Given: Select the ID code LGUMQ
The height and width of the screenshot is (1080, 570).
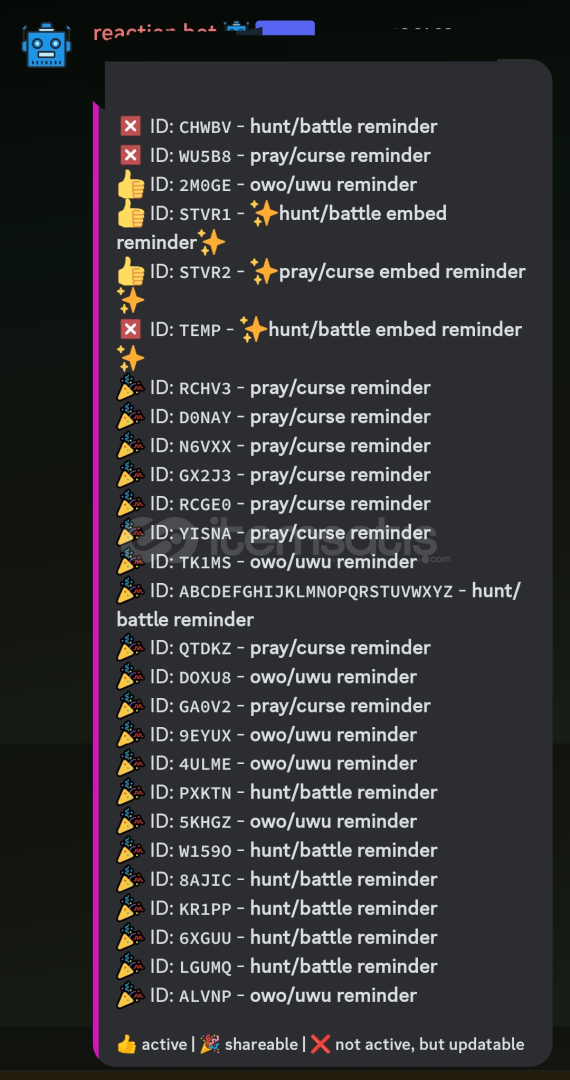Looking at the screenshot, I should (x=205, y=966).
